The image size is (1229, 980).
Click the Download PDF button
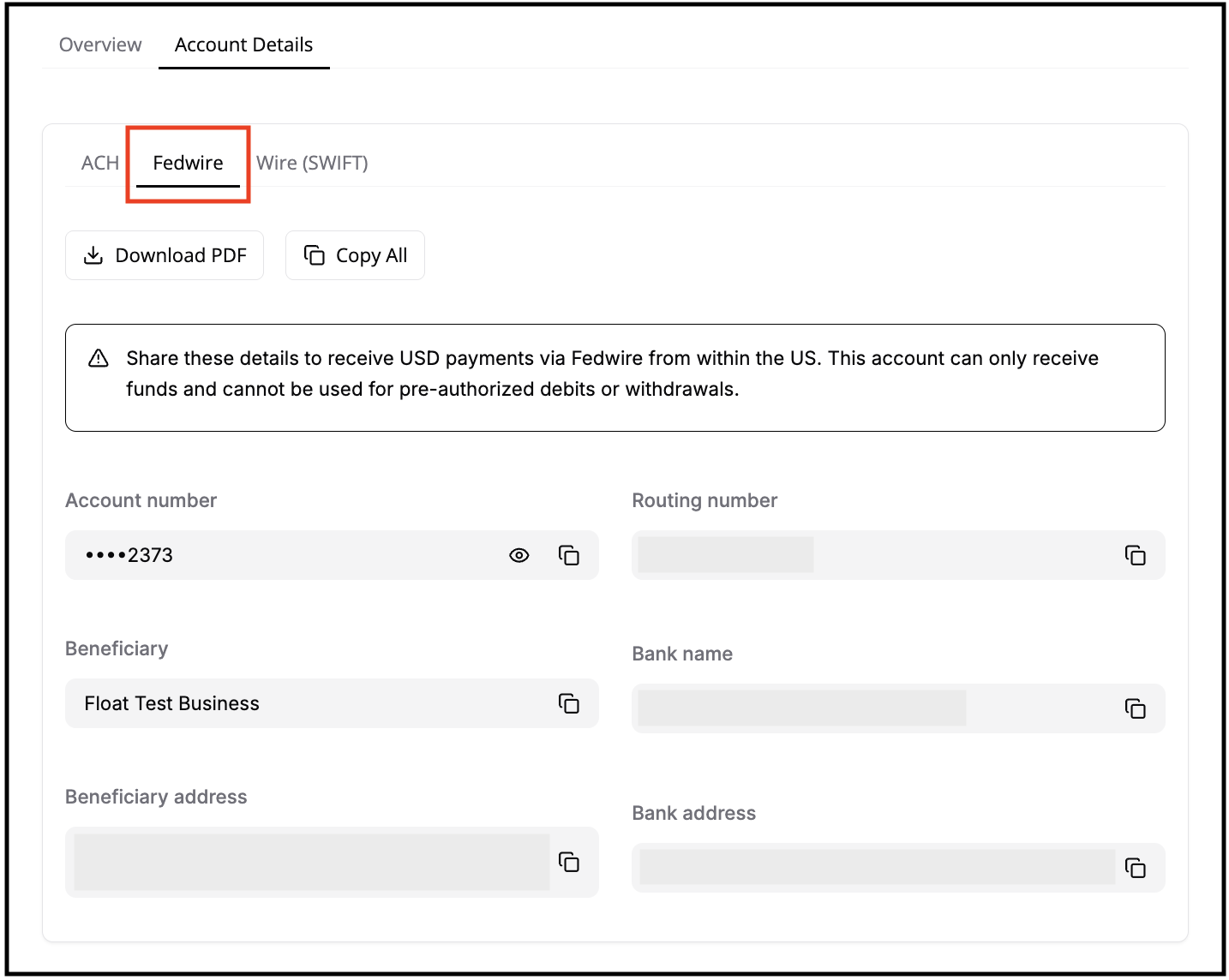pyautogui.click(x=165, y=255)
